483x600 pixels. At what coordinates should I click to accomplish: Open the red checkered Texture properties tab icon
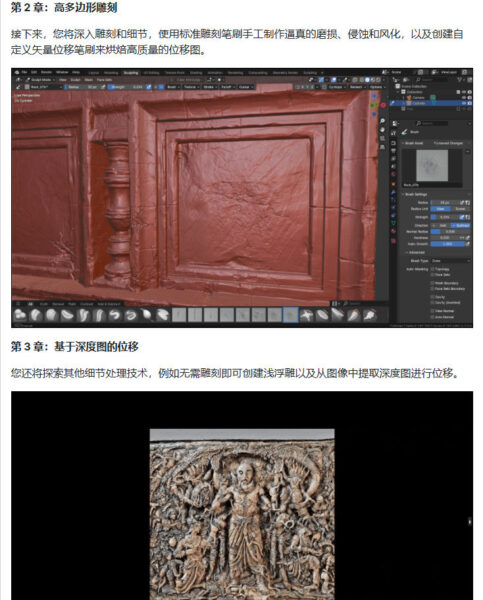coord(393,240)
